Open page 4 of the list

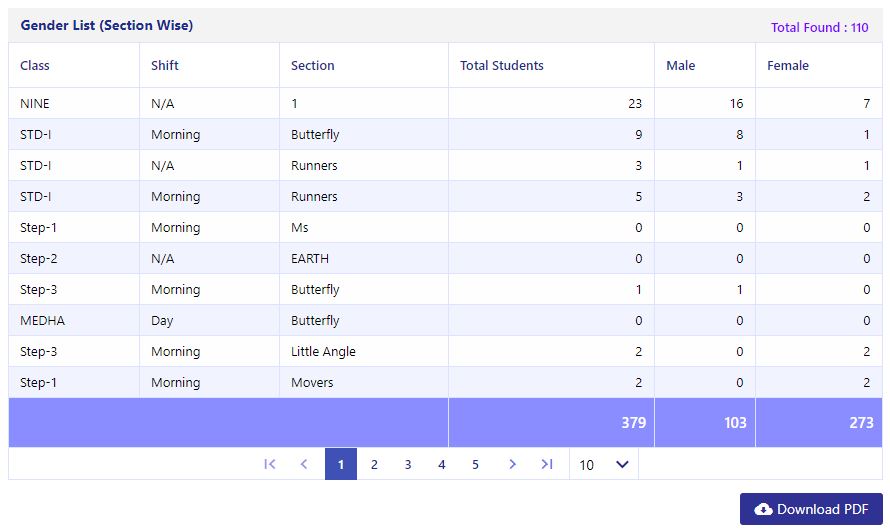pyautogui.click(x=442, y=464)
